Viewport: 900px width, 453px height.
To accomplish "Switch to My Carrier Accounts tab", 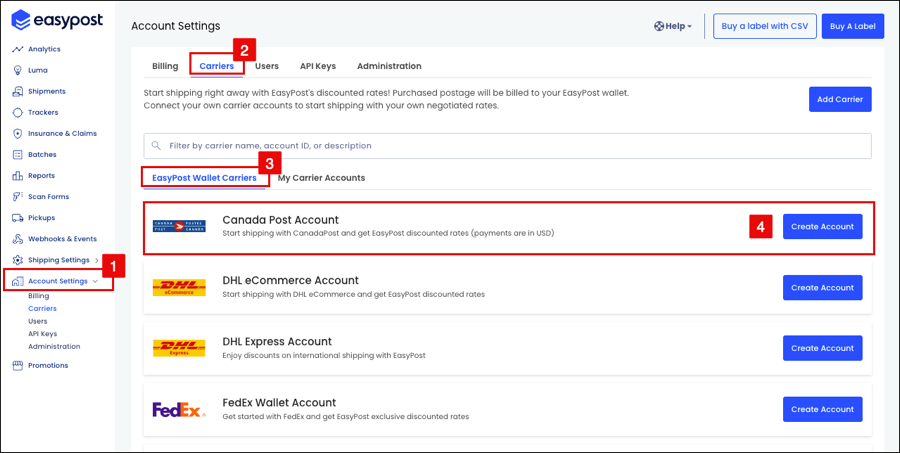I will pos(321,178).
